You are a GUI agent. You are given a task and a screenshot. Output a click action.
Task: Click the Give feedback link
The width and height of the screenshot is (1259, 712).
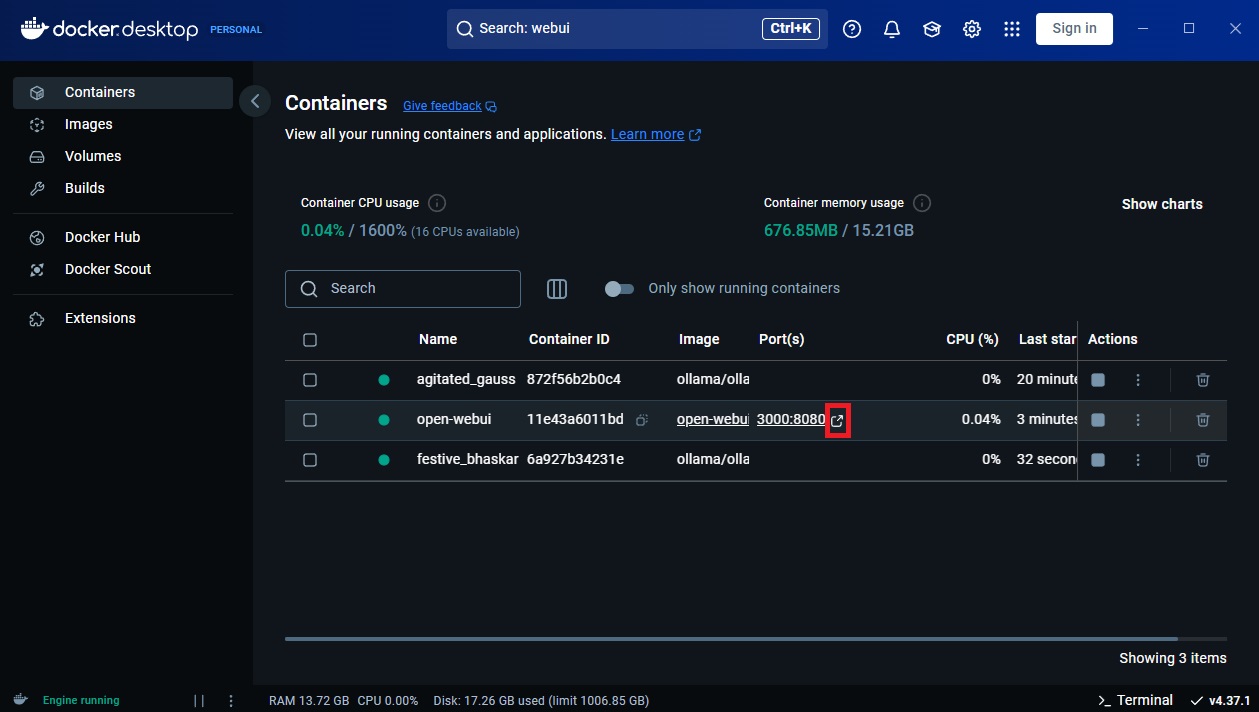click(x=450, y=106)
